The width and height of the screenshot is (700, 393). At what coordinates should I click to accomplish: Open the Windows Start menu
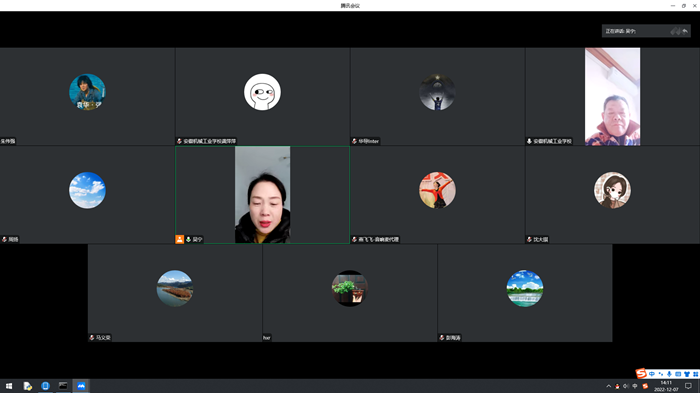pos(9,386)
